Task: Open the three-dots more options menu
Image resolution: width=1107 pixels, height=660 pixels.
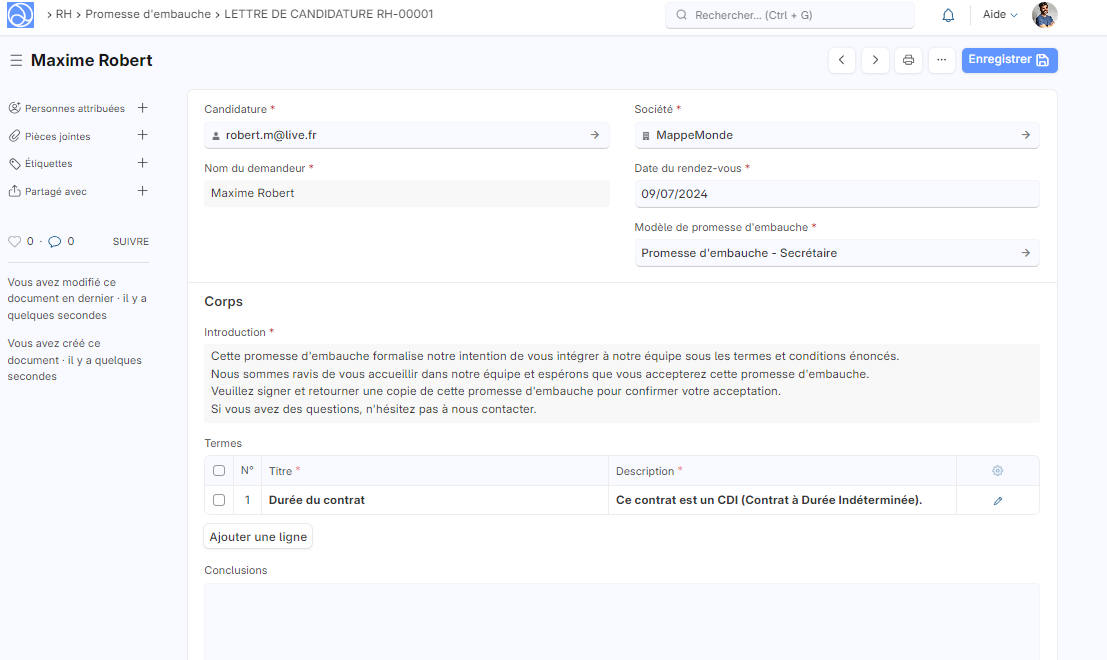Action: coord(941,60)
